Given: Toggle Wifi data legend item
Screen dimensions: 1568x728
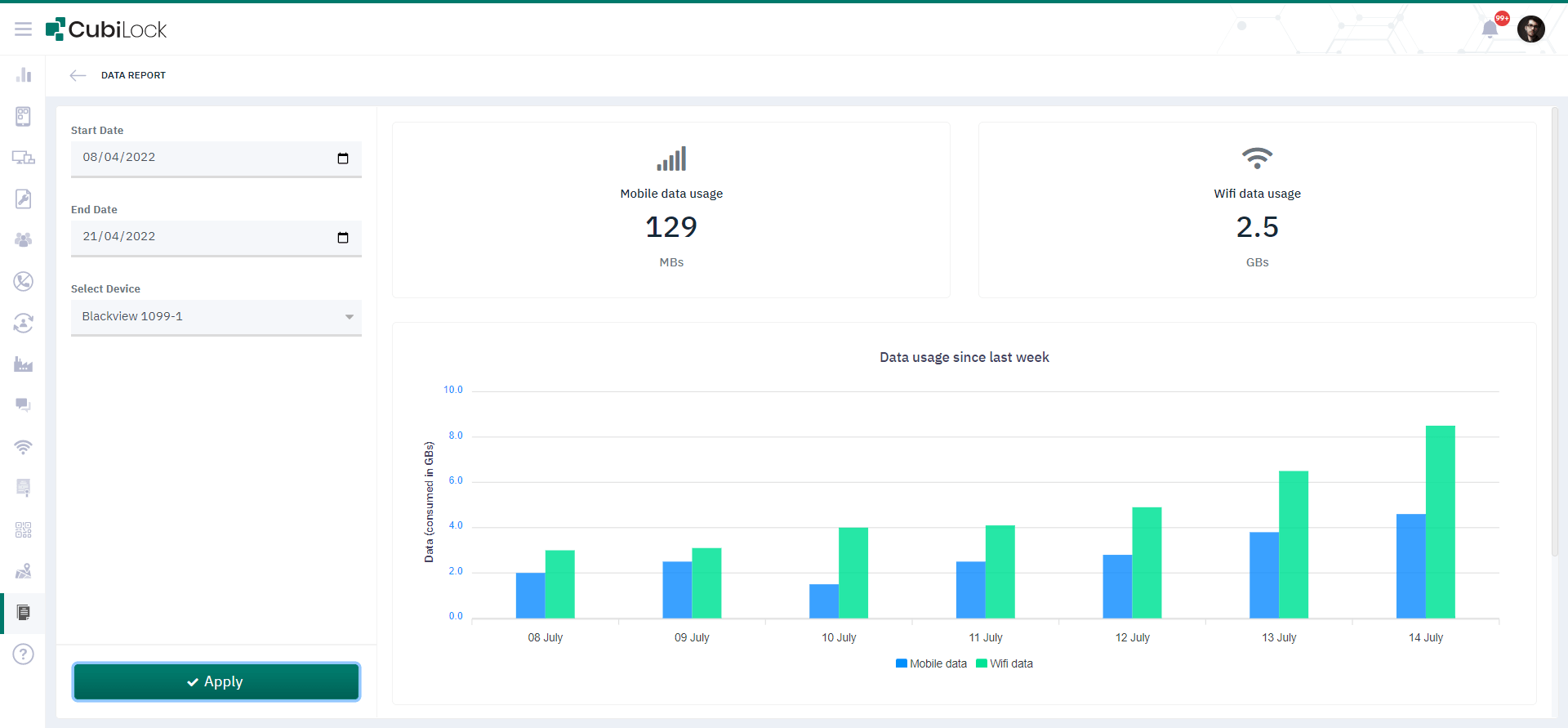Looking at the screenshot, I should 1004,663.
